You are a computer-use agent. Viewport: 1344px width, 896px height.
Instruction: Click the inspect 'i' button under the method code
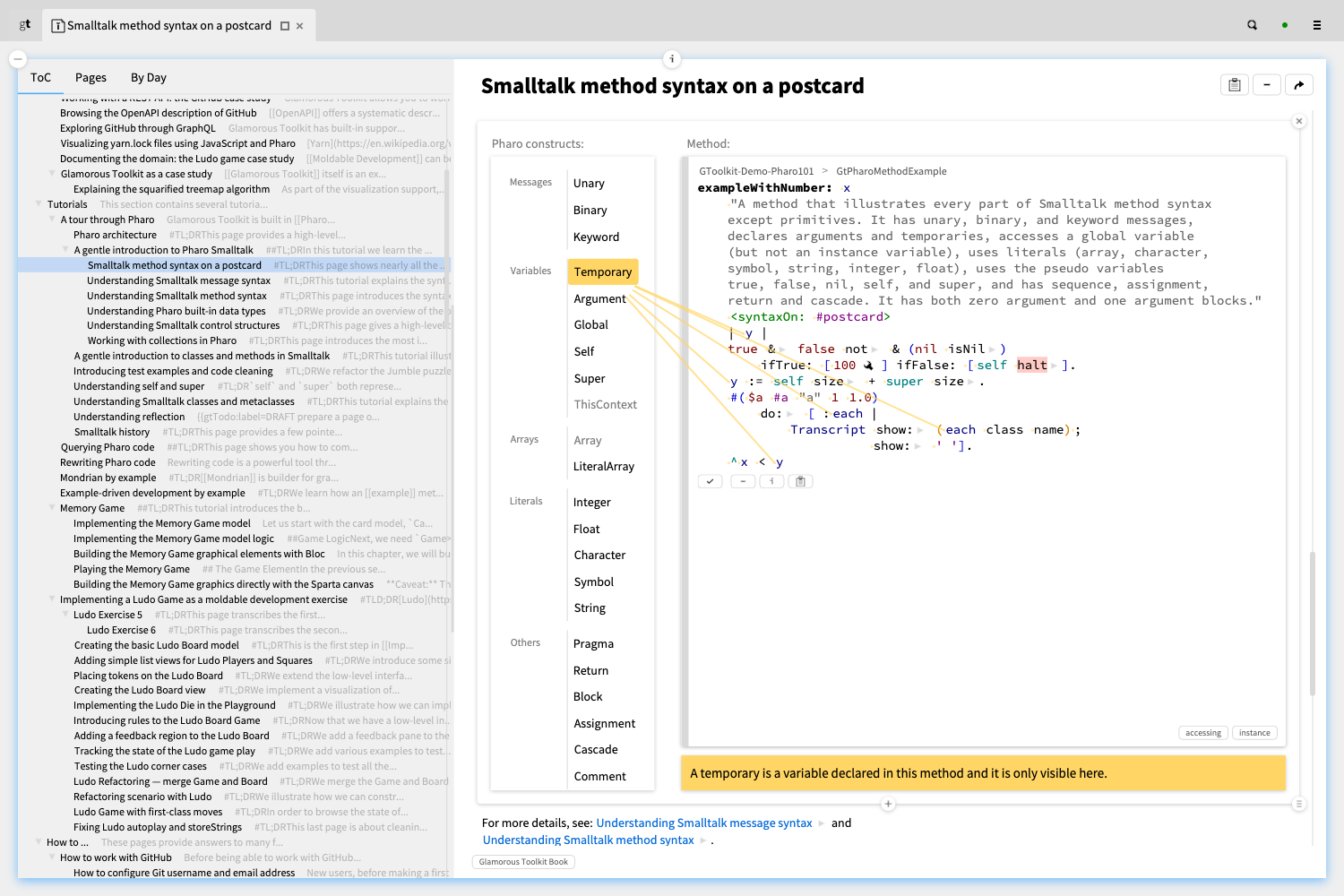771,481
